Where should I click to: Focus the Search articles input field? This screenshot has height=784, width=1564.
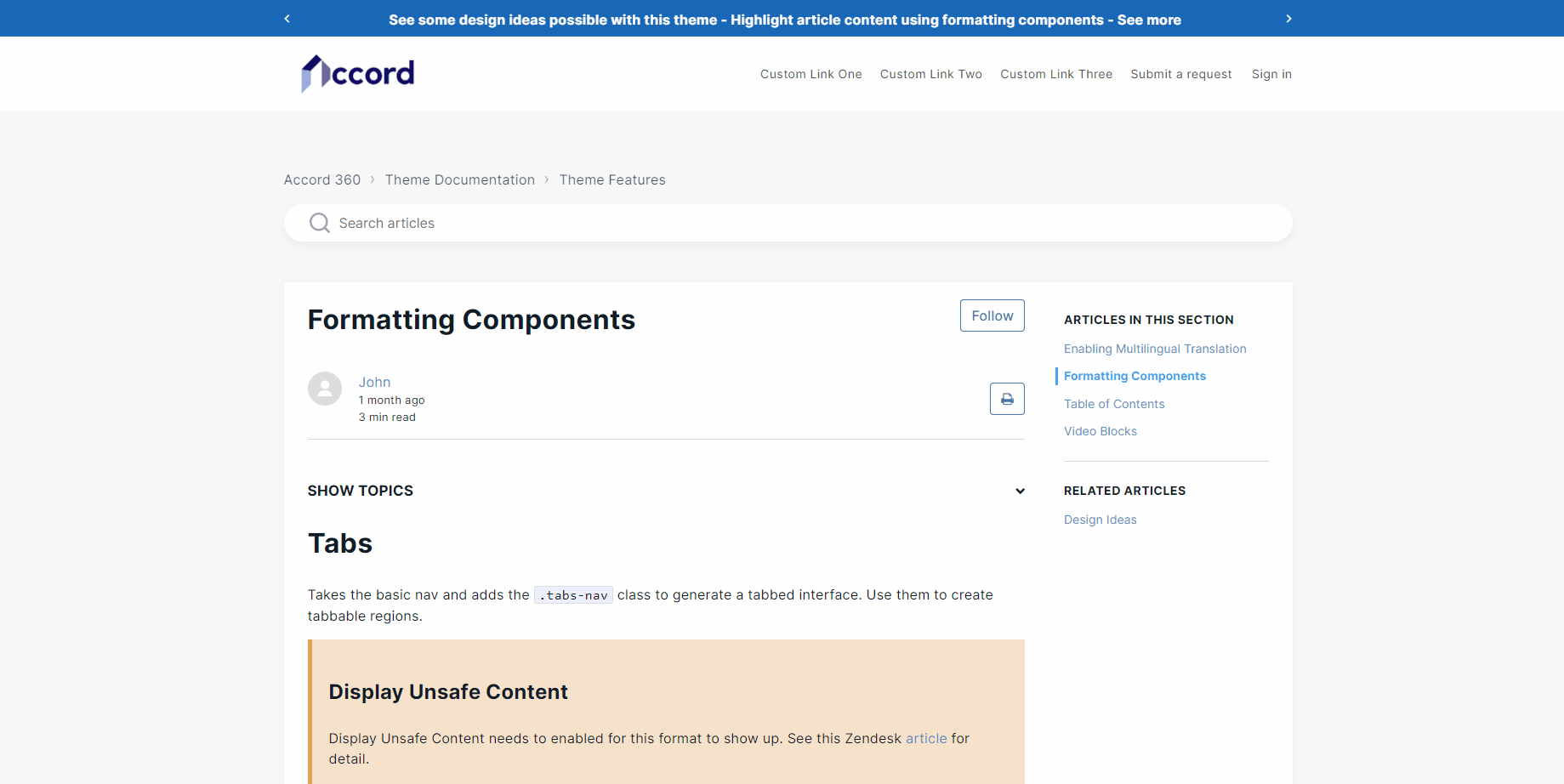[799, 223]
